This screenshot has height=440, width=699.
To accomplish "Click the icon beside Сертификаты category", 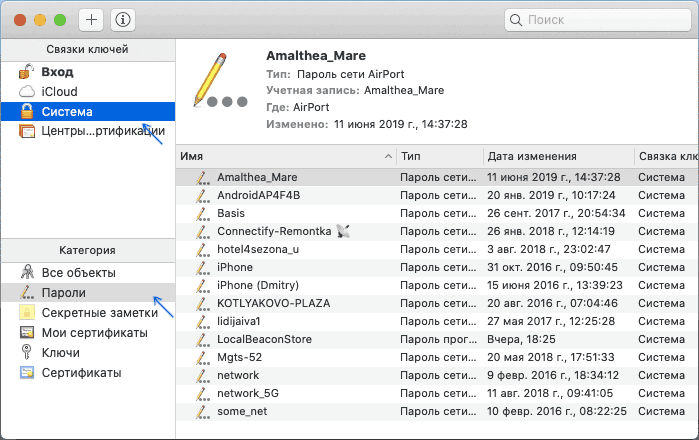I will click(27, 373).
